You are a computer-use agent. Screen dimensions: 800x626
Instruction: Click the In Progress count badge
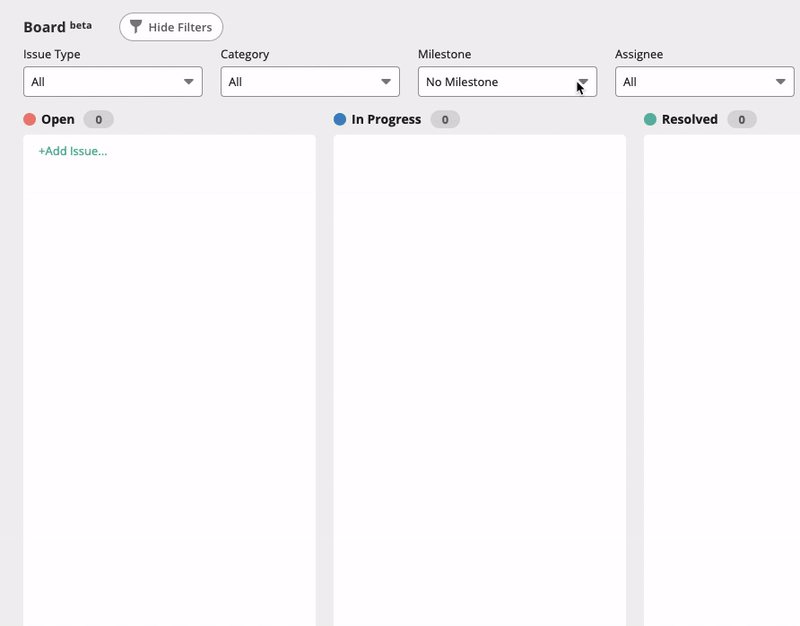coord(445,119)
